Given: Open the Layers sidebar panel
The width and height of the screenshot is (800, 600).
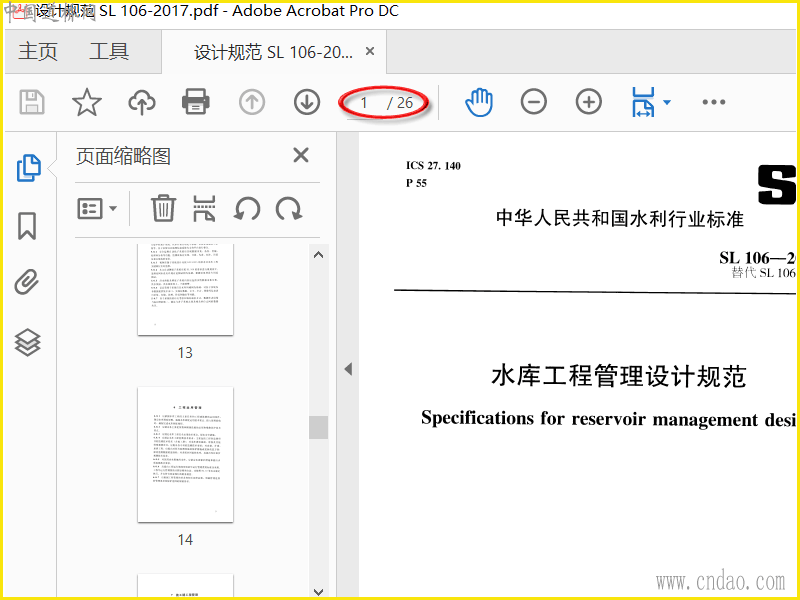Looking at the screenshot, I should click(28, 342).
